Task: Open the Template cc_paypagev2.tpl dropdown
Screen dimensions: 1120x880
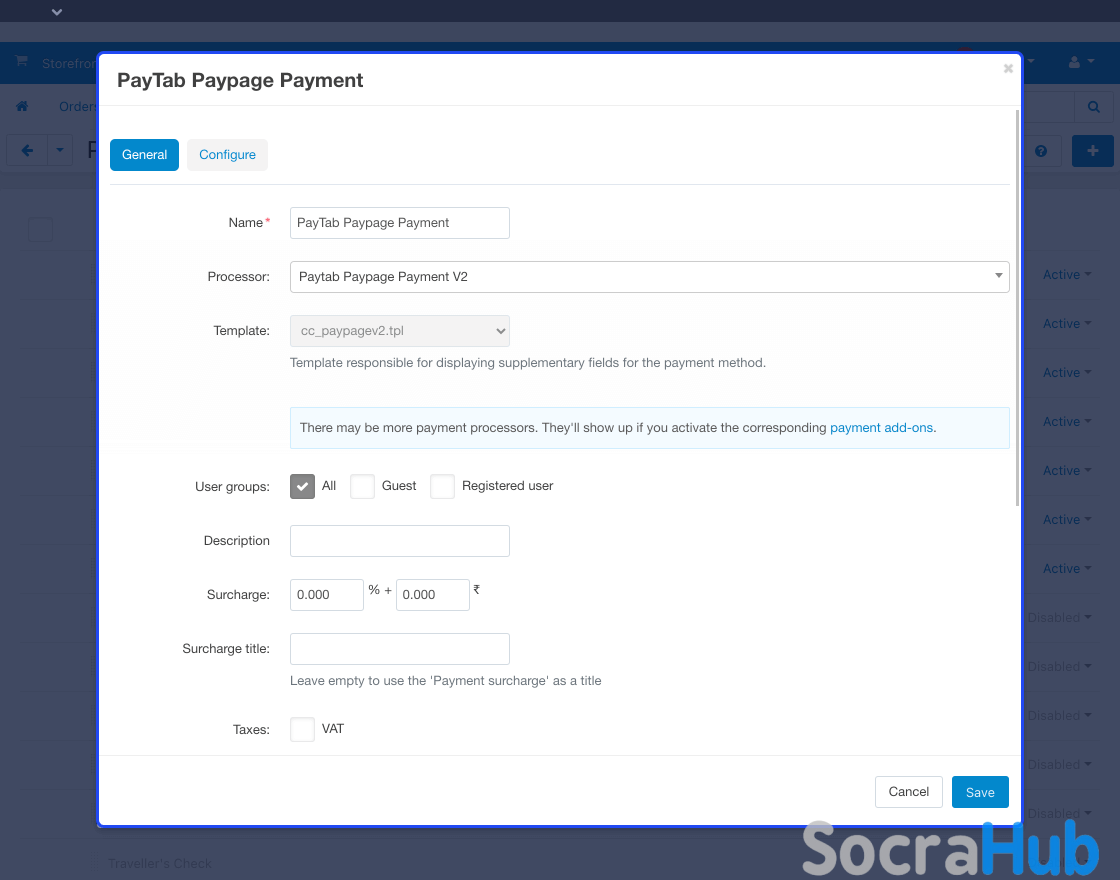Action: coord(399,331)
